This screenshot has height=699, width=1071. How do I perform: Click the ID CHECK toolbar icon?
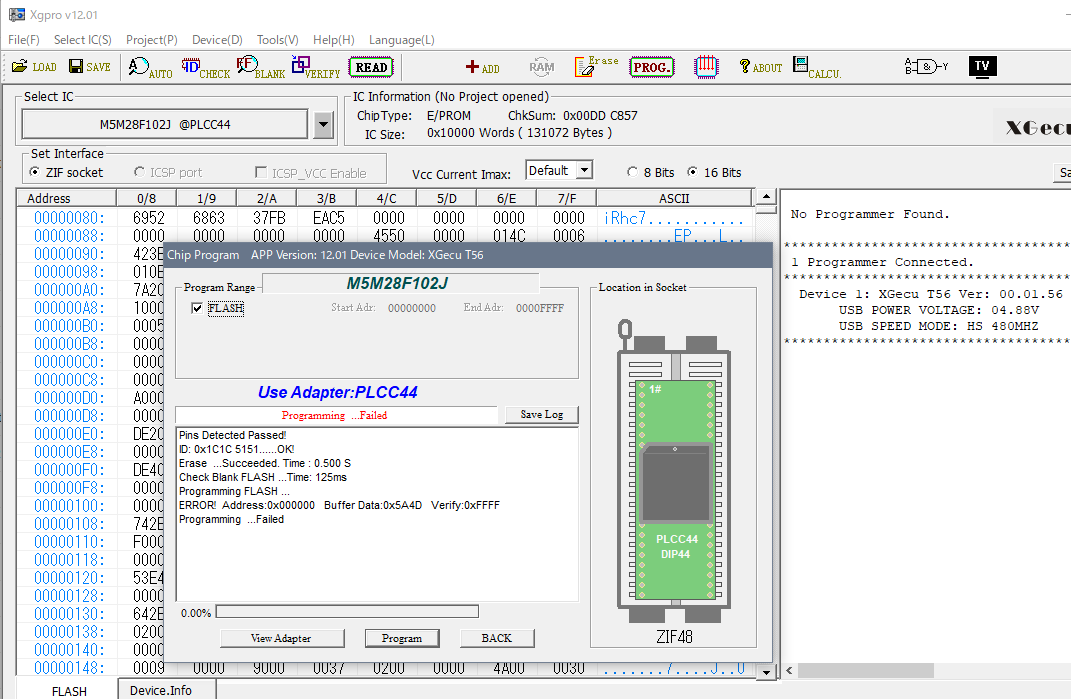point(205,68)
